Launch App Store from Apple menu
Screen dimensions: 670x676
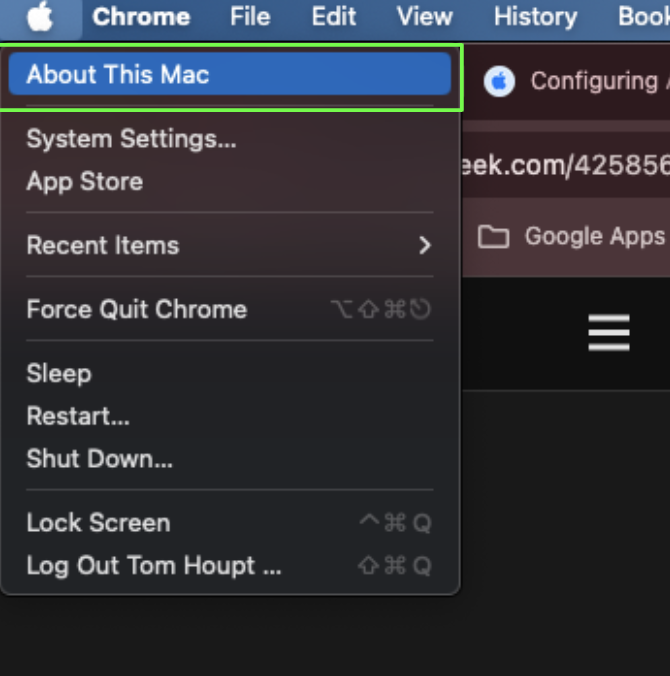[230, 181]
